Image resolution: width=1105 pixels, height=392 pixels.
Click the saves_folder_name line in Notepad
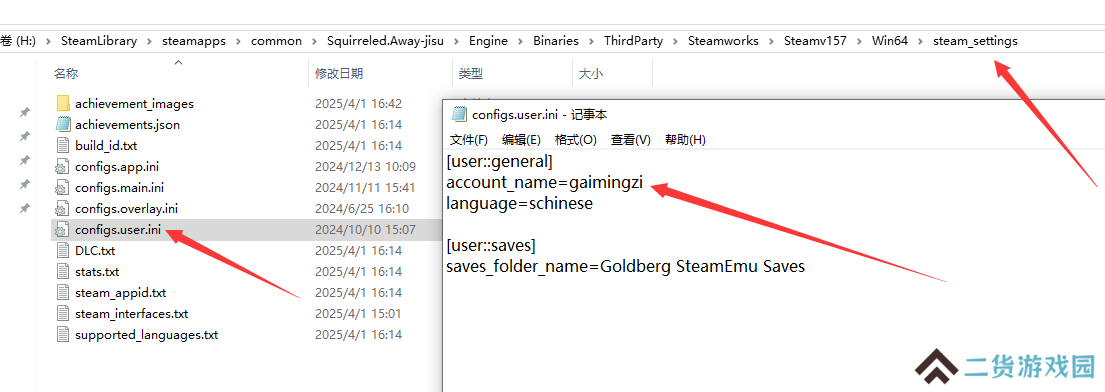[x=626, y=267]
